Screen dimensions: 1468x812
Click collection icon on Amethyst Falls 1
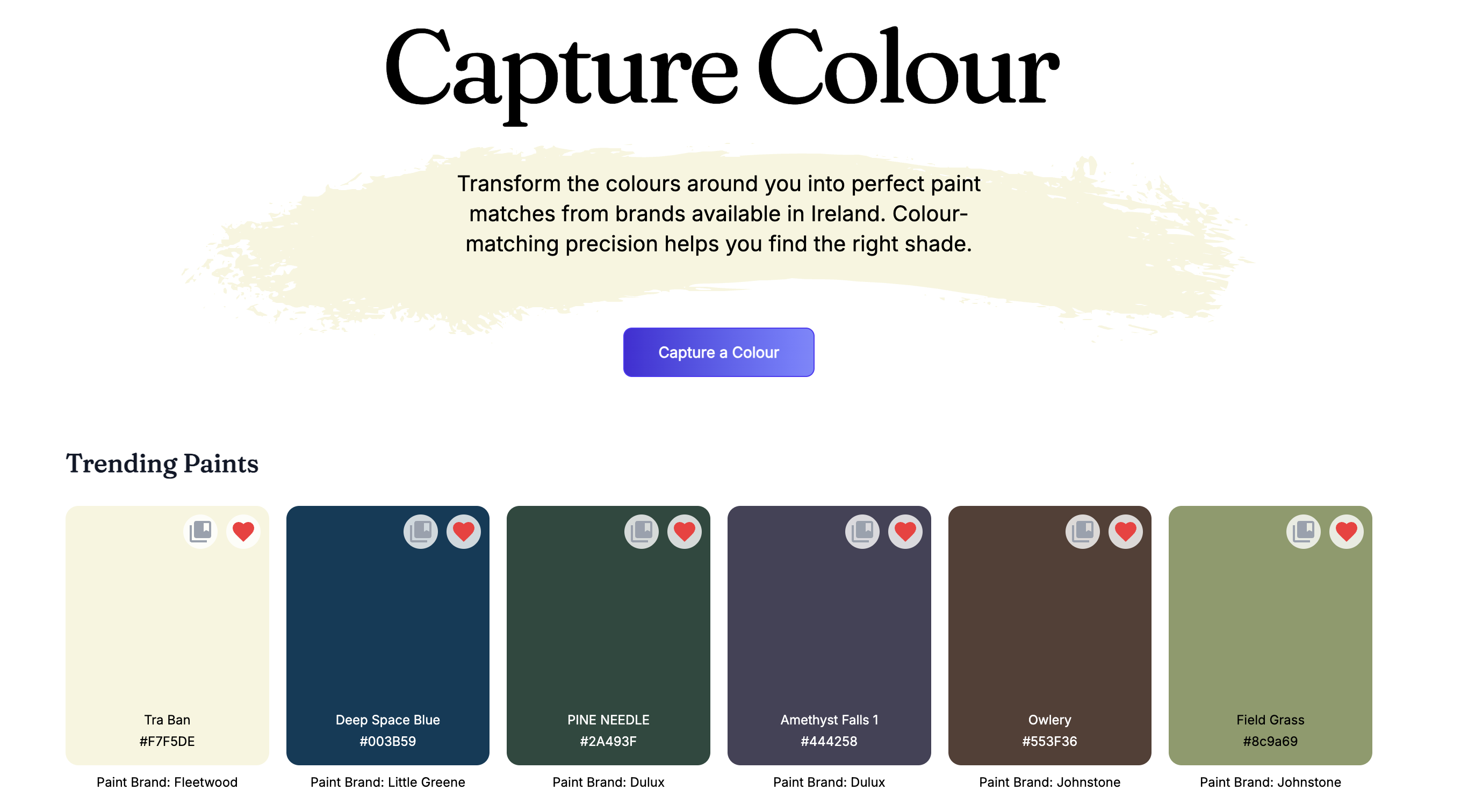(x=862, y=531)
